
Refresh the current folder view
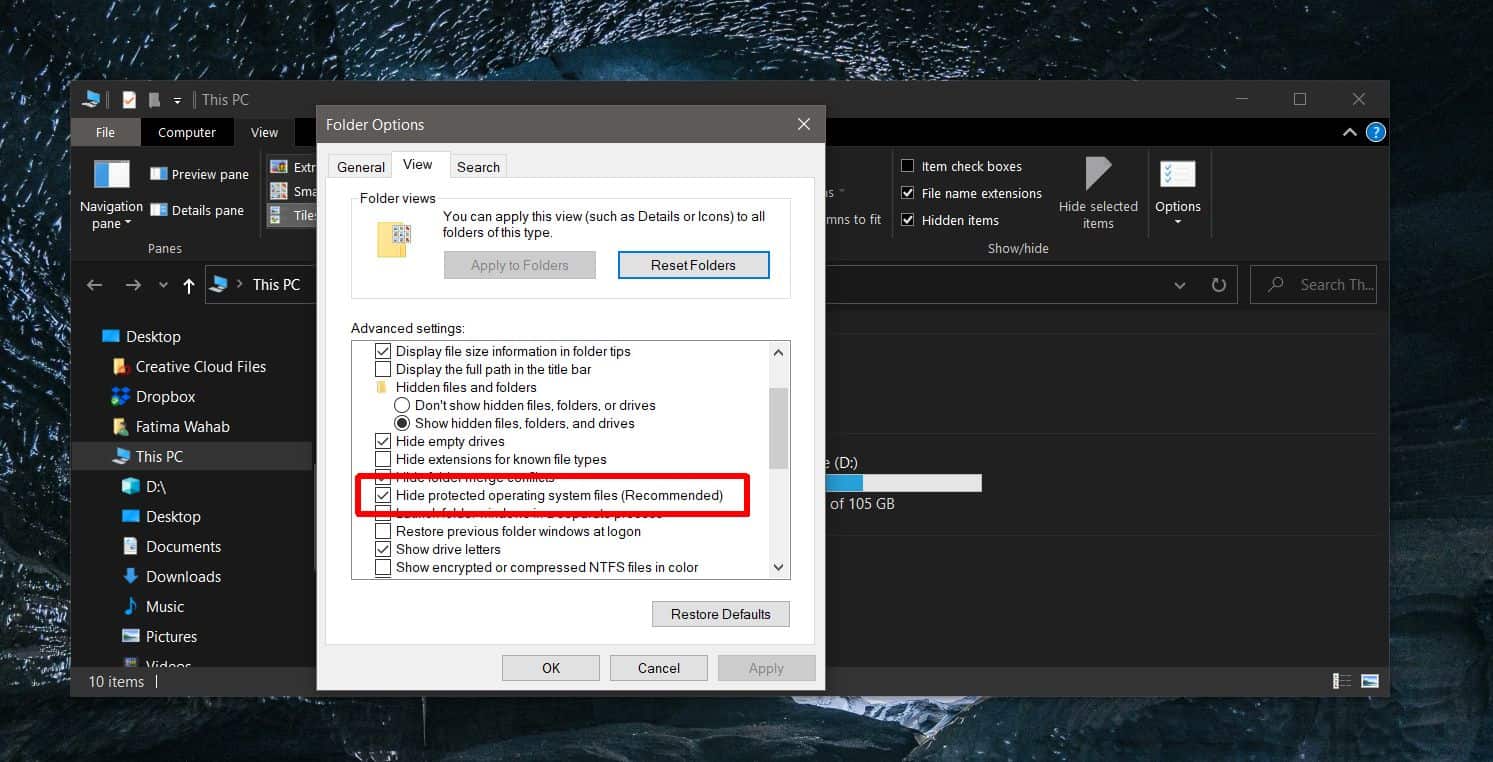[1219, 284]
